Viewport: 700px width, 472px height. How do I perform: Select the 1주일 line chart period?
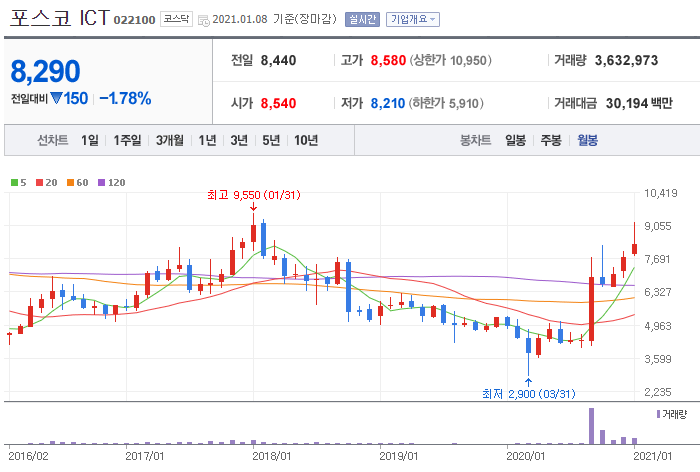click(127, 140)
